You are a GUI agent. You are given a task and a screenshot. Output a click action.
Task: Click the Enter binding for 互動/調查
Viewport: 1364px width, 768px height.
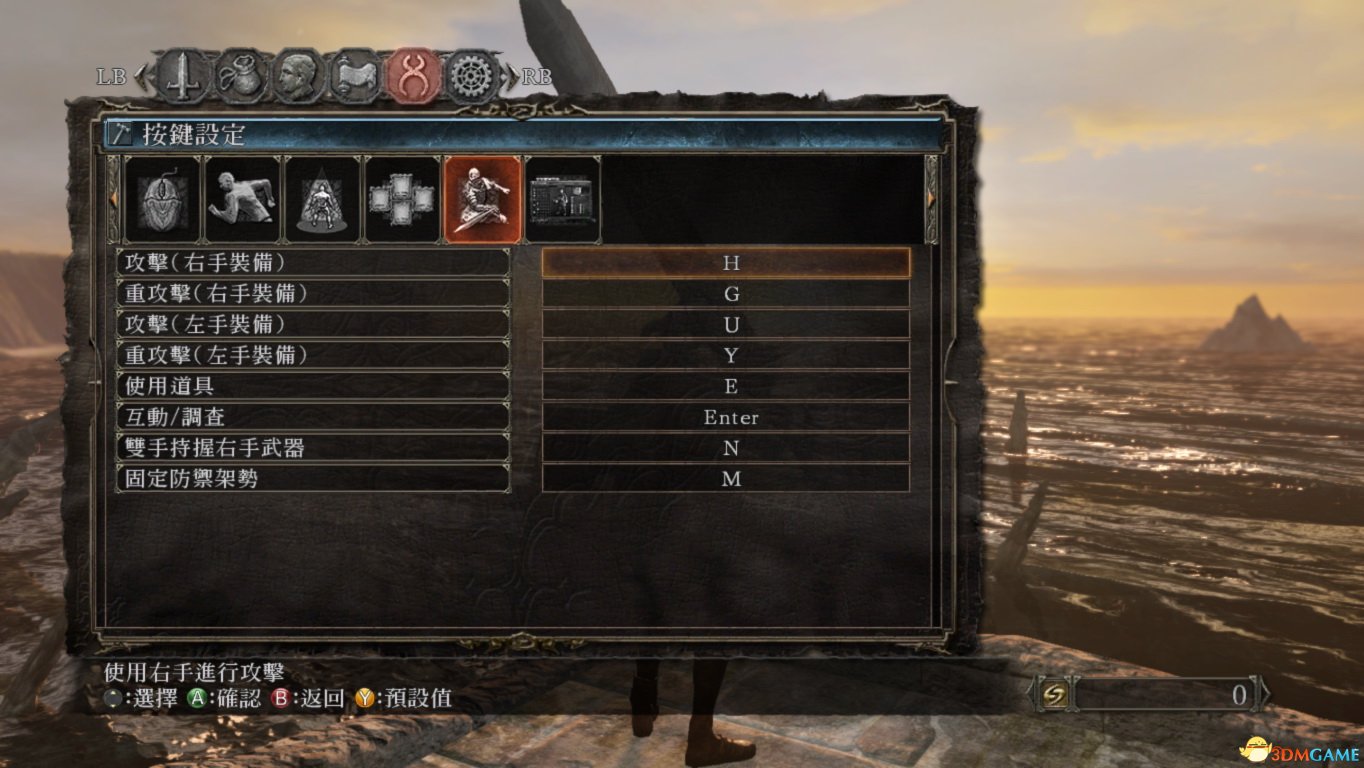point(726,417)
